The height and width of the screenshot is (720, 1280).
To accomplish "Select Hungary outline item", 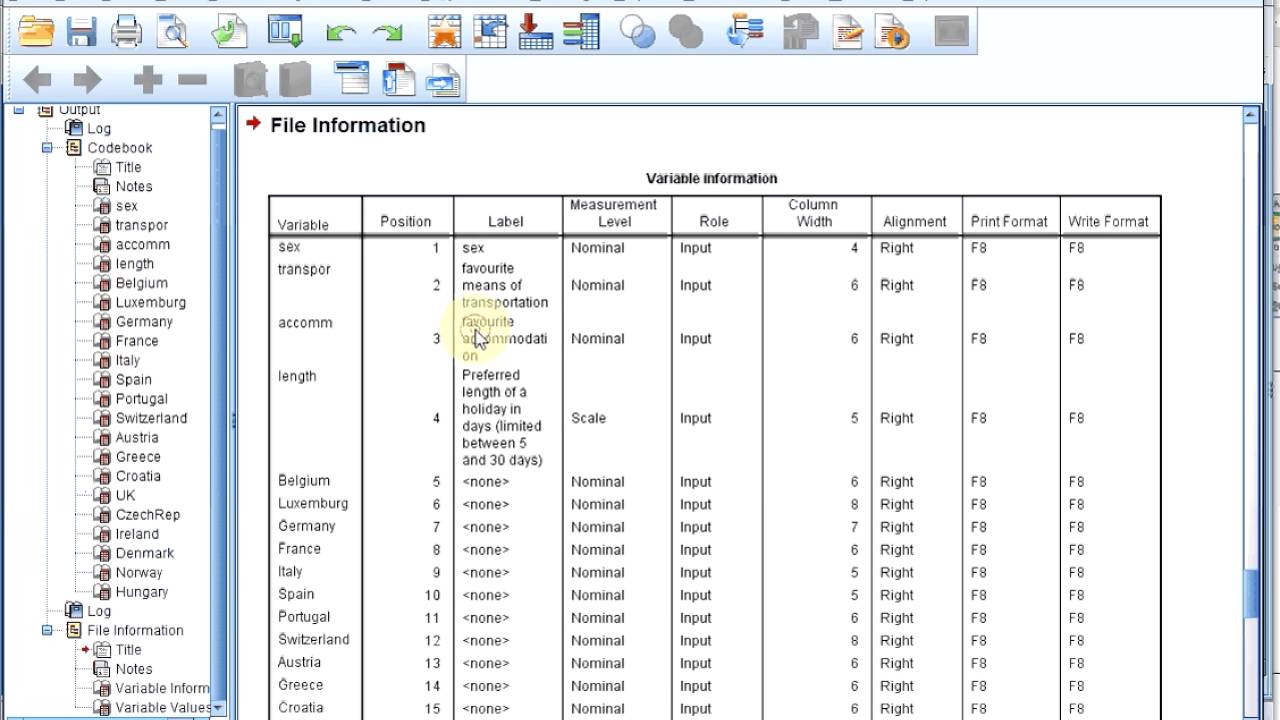I will point(141,592).
